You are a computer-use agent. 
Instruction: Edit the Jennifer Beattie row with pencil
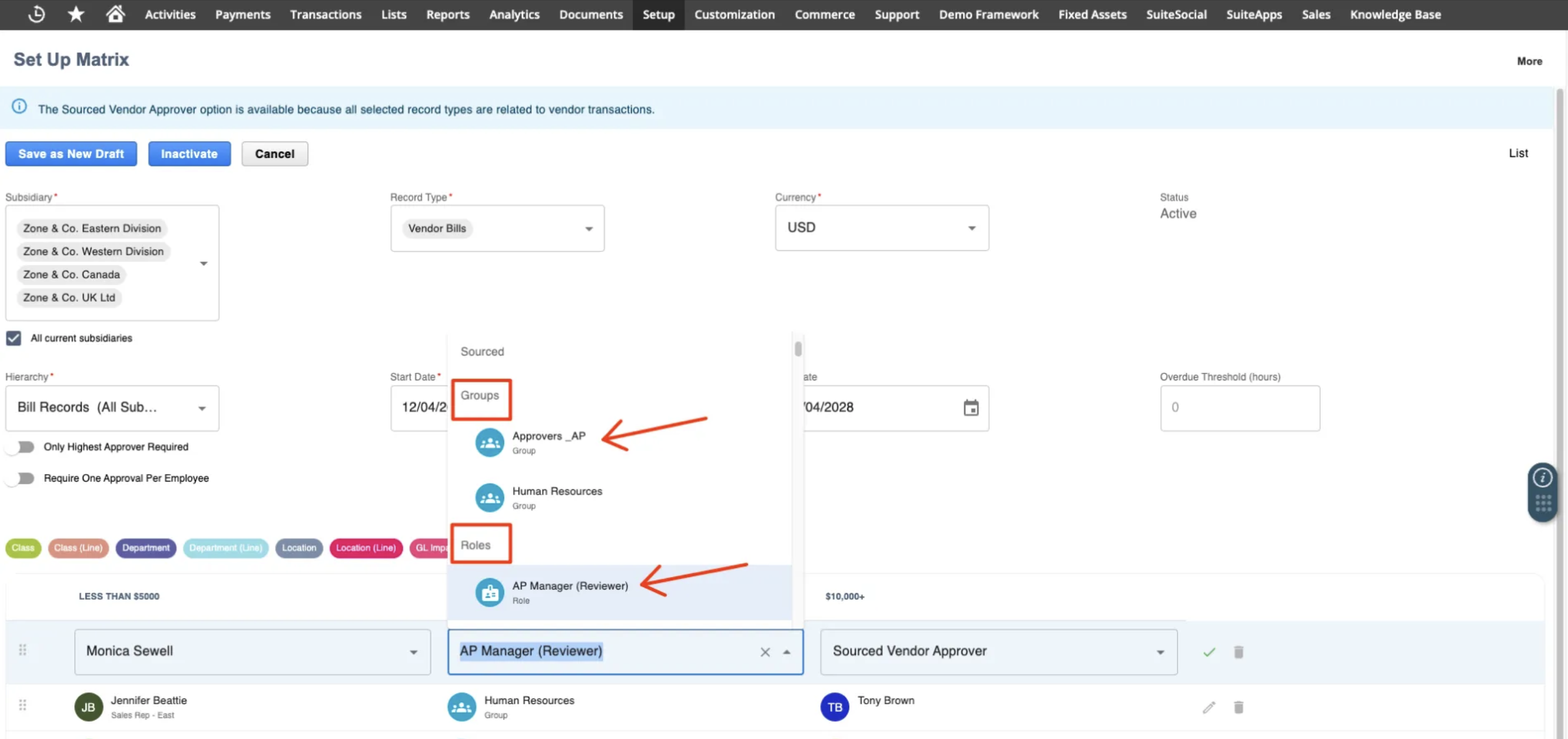coord(1209,708)
